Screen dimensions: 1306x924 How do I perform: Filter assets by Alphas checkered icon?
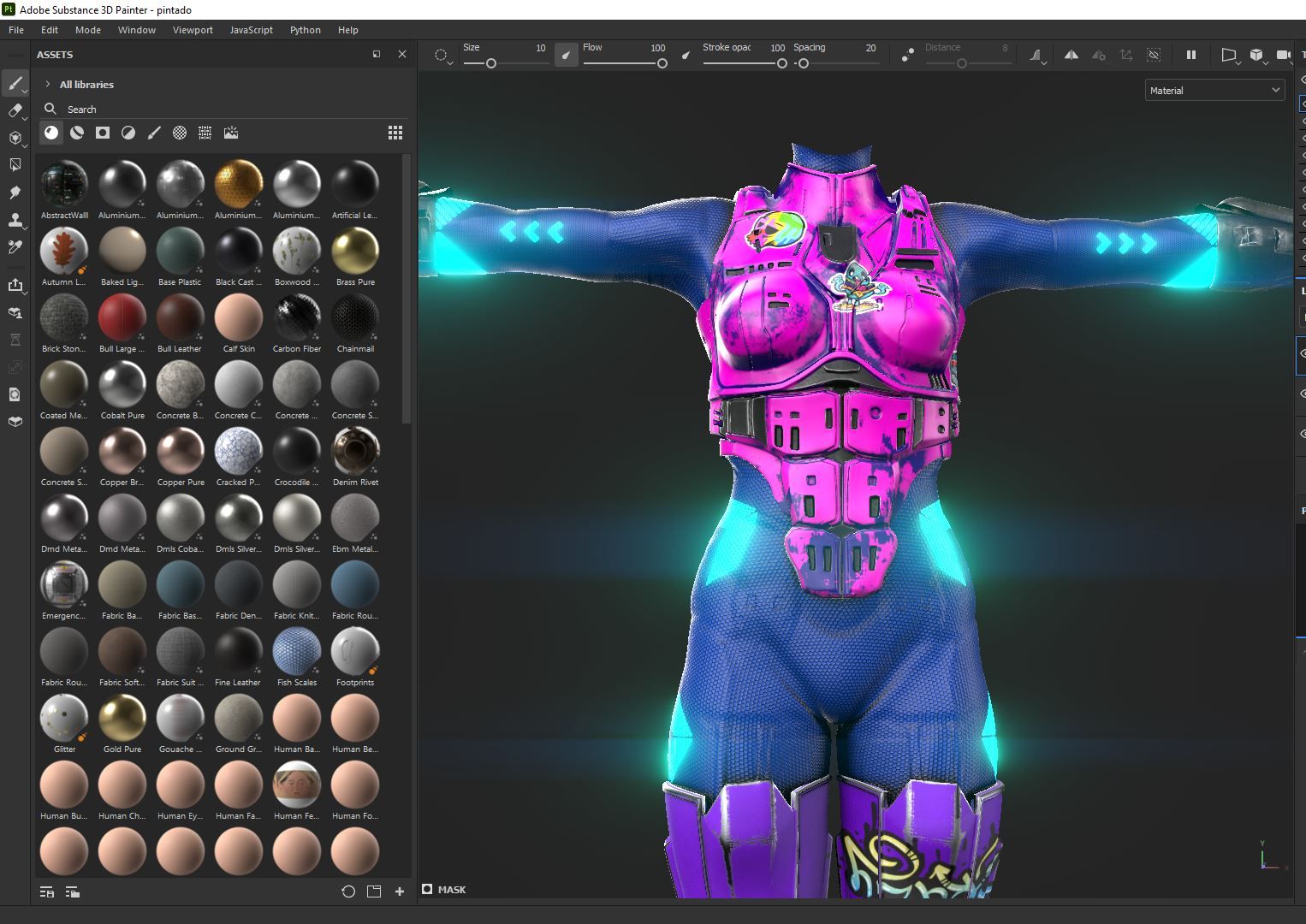point(180,133)
